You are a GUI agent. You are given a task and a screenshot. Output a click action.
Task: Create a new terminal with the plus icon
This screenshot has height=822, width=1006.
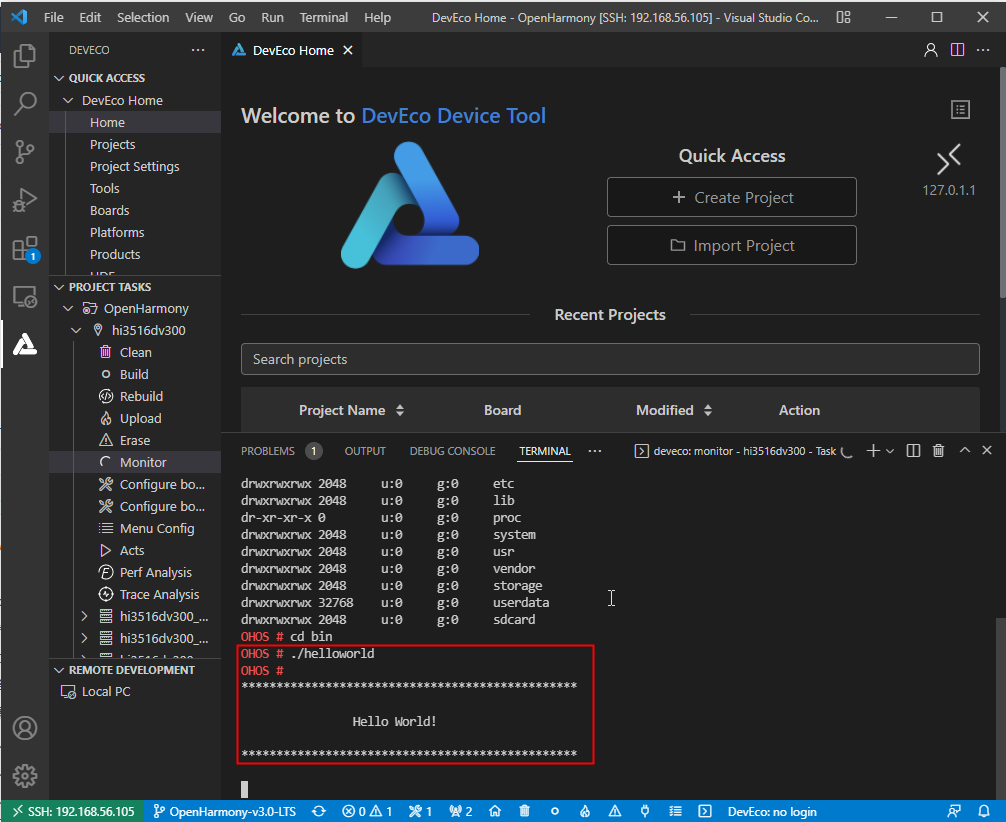click(873, 450)
